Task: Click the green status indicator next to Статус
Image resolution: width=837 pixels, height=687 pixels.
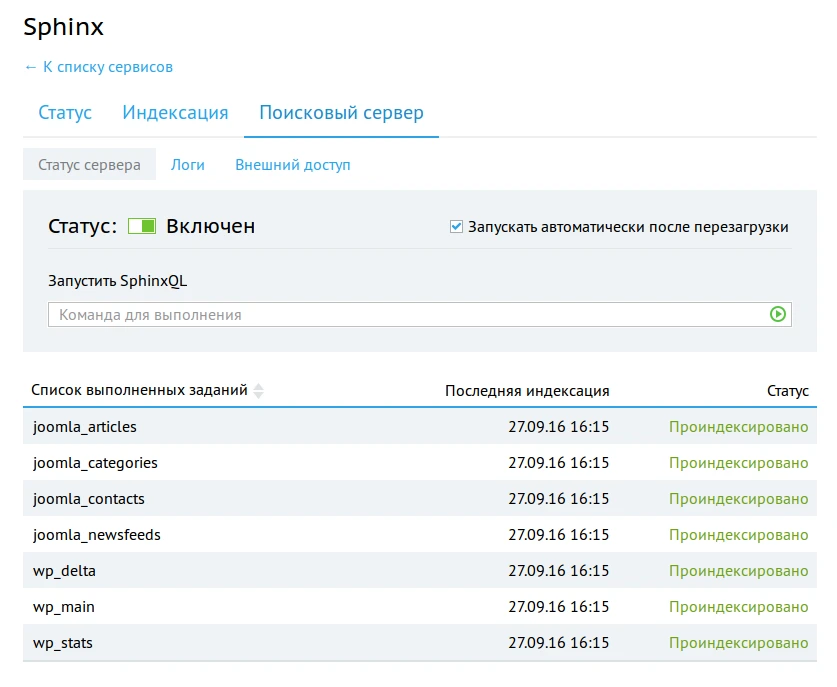Action: (141, 226)
